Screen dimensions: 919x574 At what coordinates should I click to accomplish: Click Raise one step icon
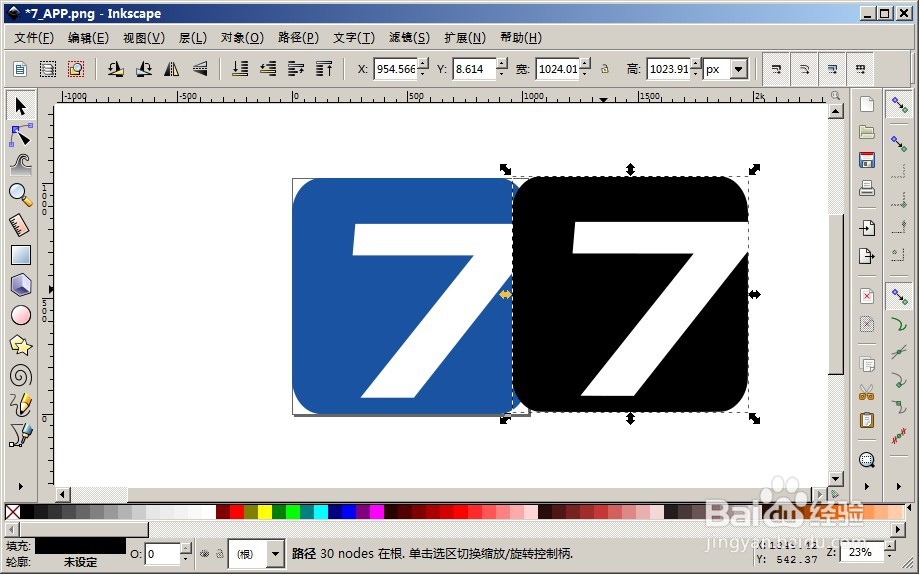[x=296, y=69]
